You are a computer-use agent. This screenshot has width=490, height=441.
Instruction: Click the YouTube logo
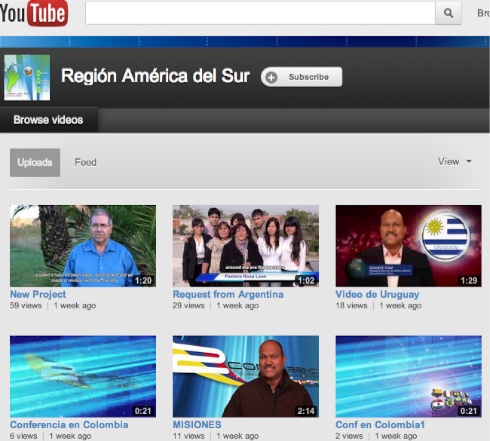click(x=34, y=13)
